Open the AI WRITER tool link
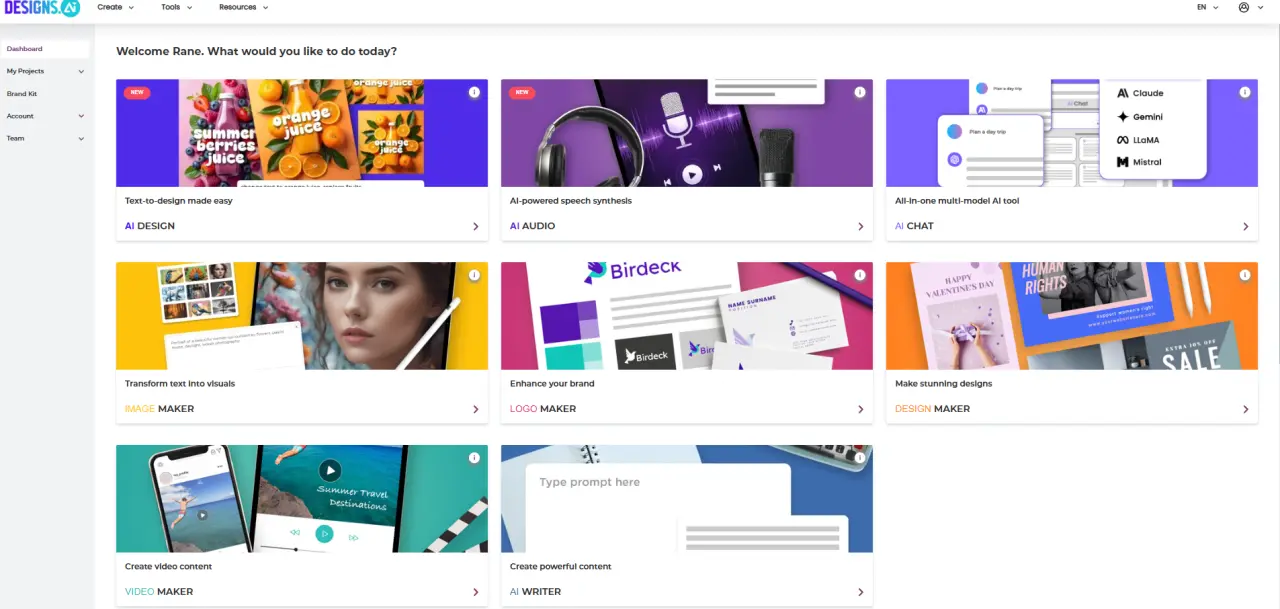This screenshot has height=609, width=1280. (535, 592)
